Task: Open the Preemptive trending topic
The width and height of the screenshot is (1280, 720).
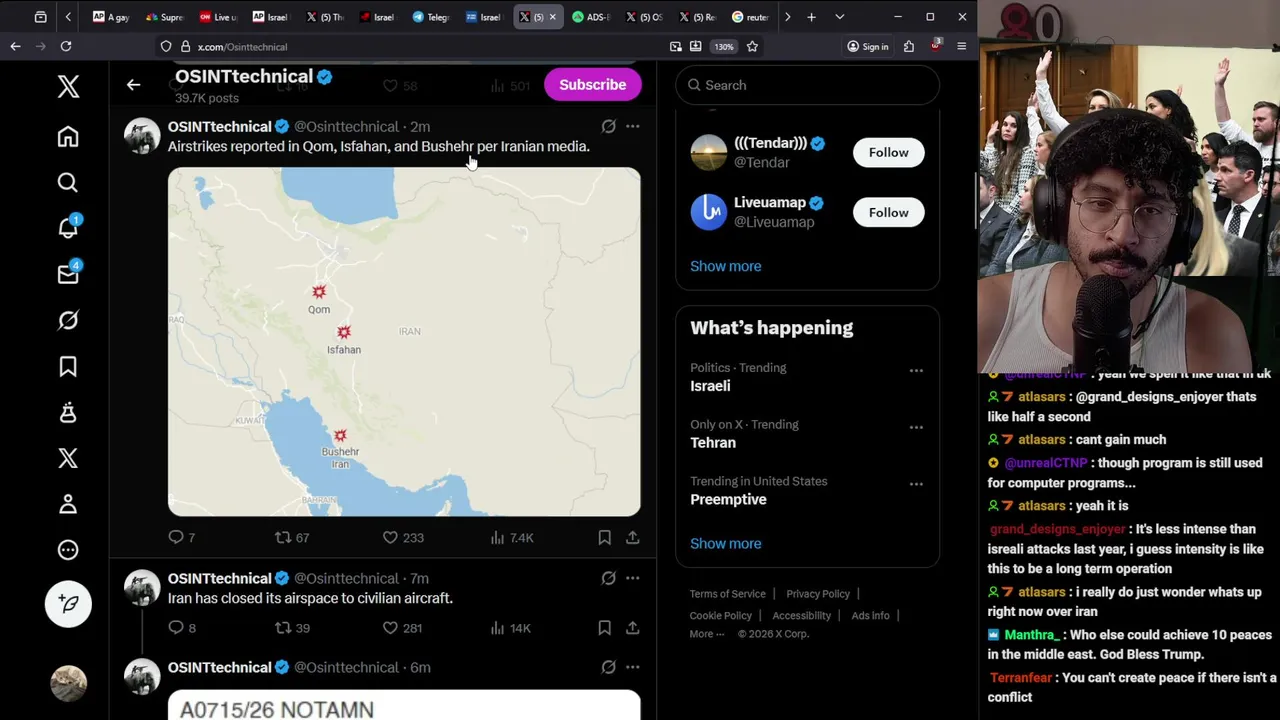Action: pos(728,500)
